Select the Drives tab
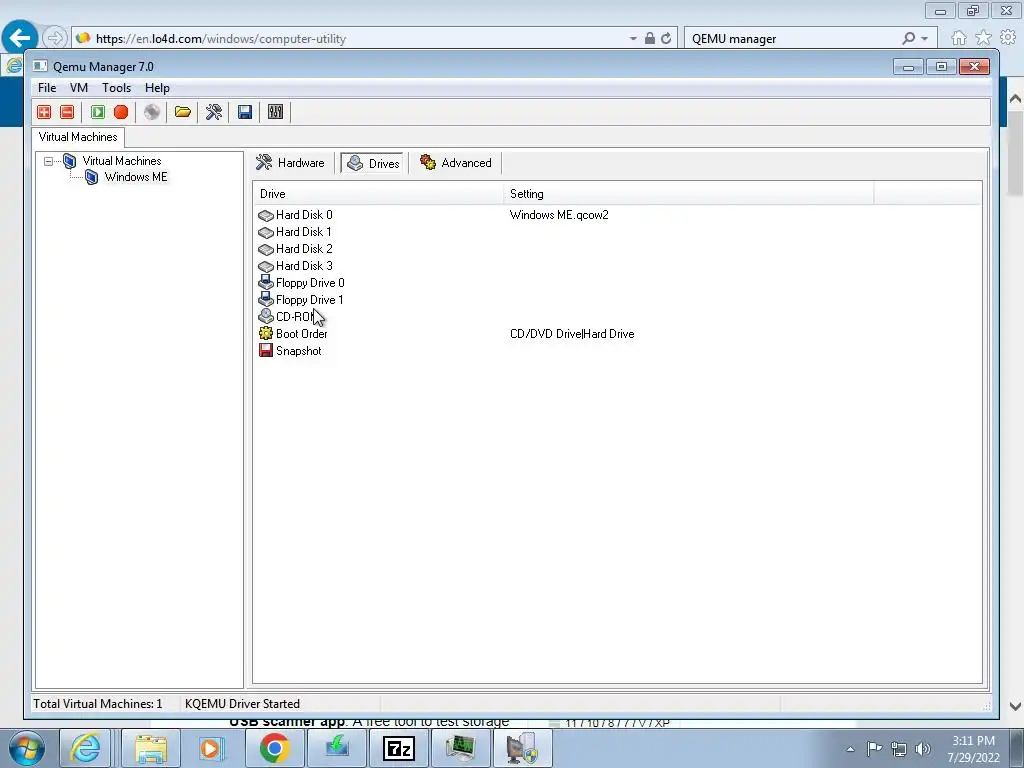Screen dimensions: 1024x768 (x=374, y=163)
